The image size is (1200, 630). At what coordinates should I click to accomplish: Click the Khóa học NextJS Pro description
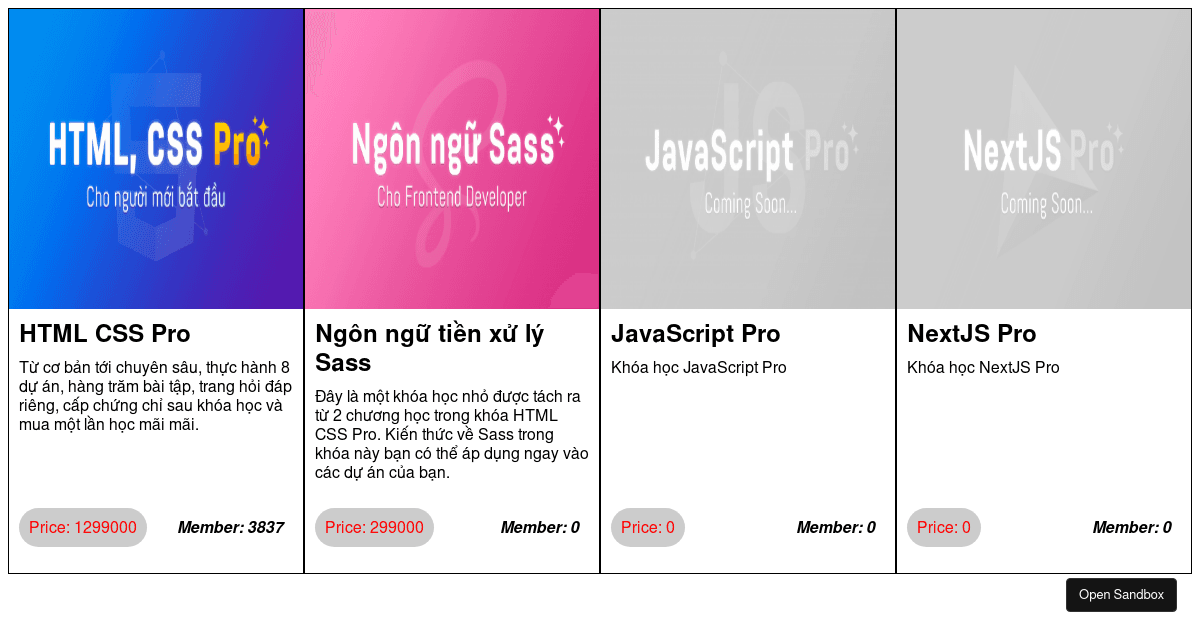[983, 367]
